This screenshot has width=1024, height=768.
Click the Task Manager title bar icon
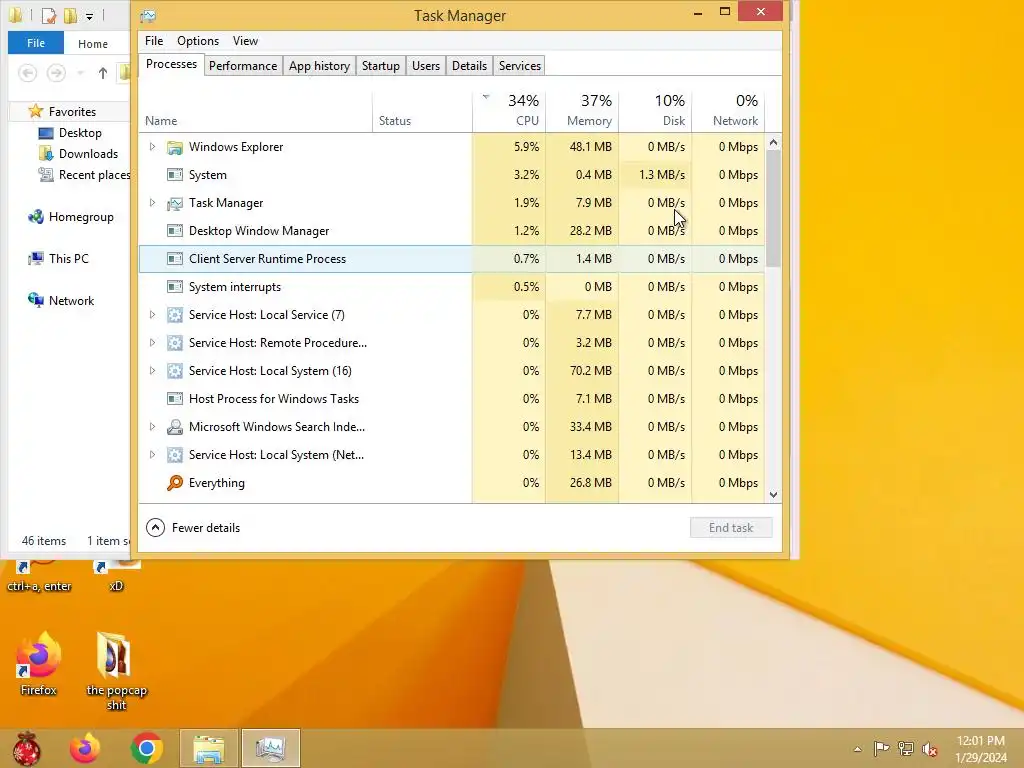coord(148,16)
